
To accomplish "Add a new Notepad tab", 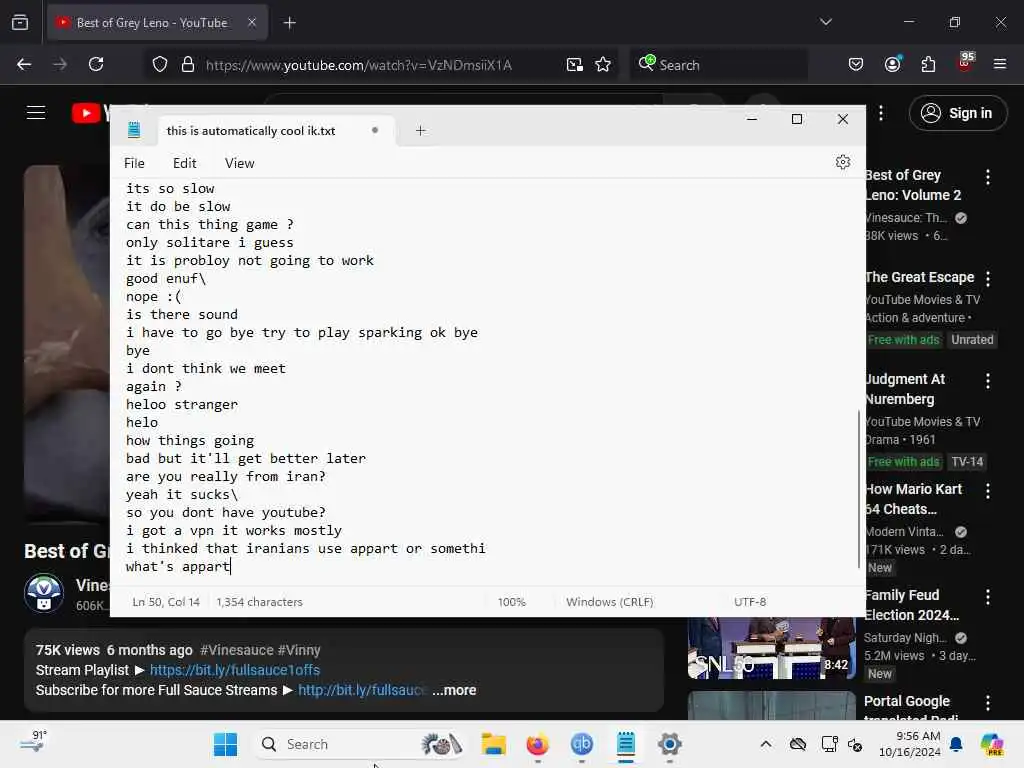I will click(x=421, y=131).
